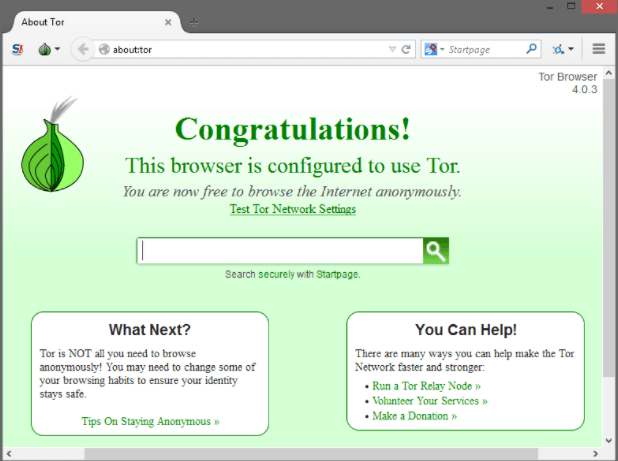This screenshot has height=461, width=618.
Task: Open Volunteer Your Services link
Action: tap(430, 401)
